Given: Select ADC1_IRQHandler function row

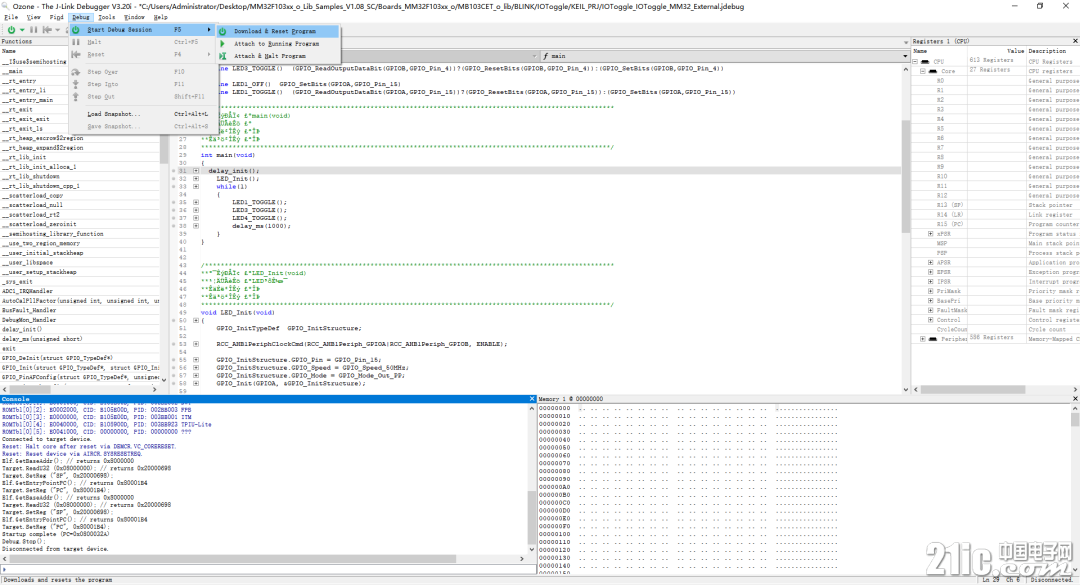Looking at the screenshot, I should [x=80, y=291].
